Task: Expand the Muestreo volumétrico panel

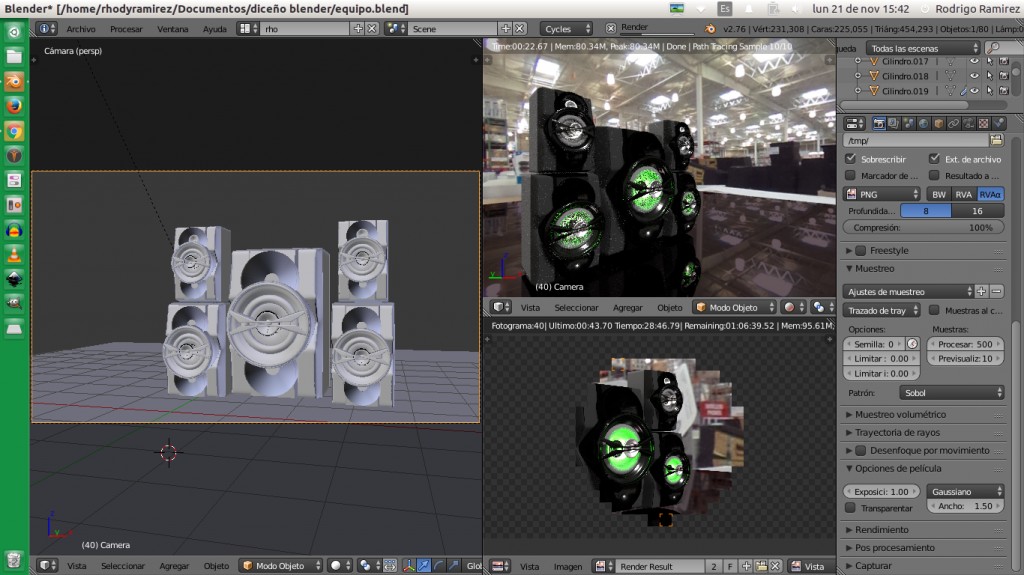Action: coord(899,414)
